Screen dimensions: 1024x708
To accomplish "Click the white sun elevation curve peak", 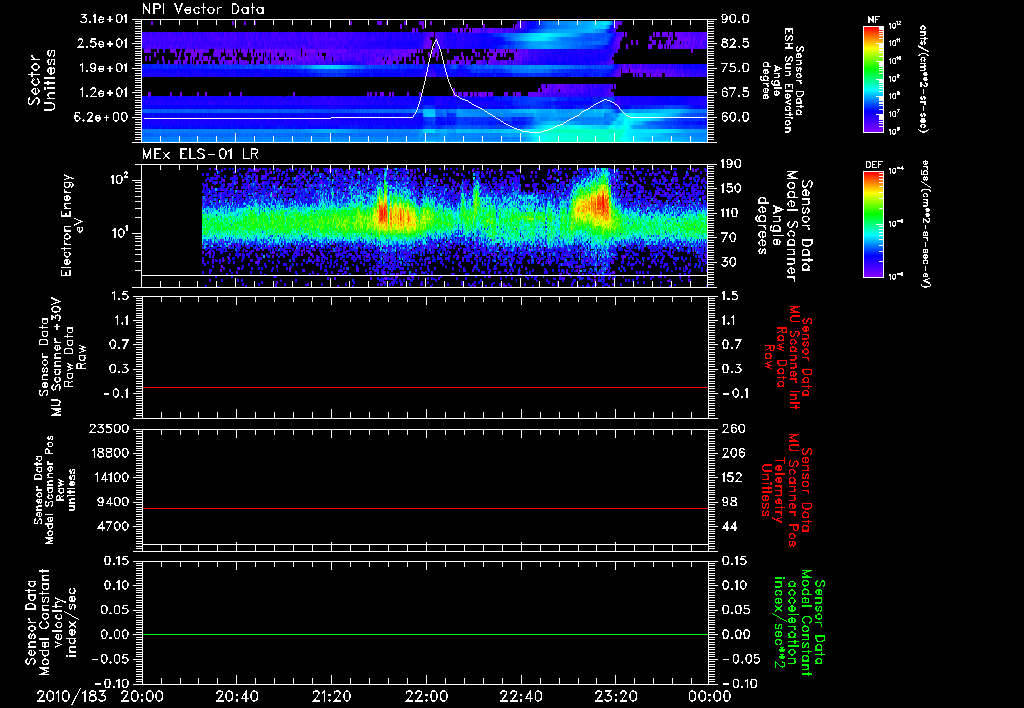I will click(x=436, y=40).
